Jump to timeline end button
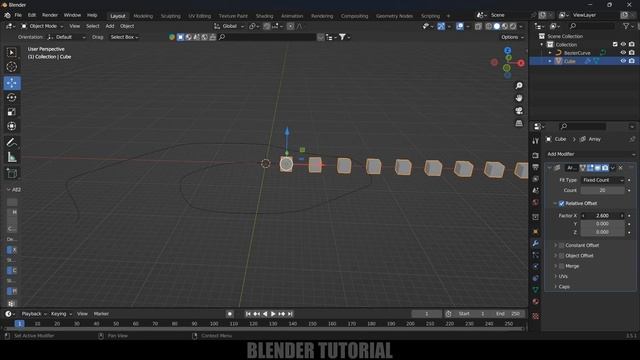Image resolution: width=640 pixels, height=360 pixels. (x=290, y=314)
